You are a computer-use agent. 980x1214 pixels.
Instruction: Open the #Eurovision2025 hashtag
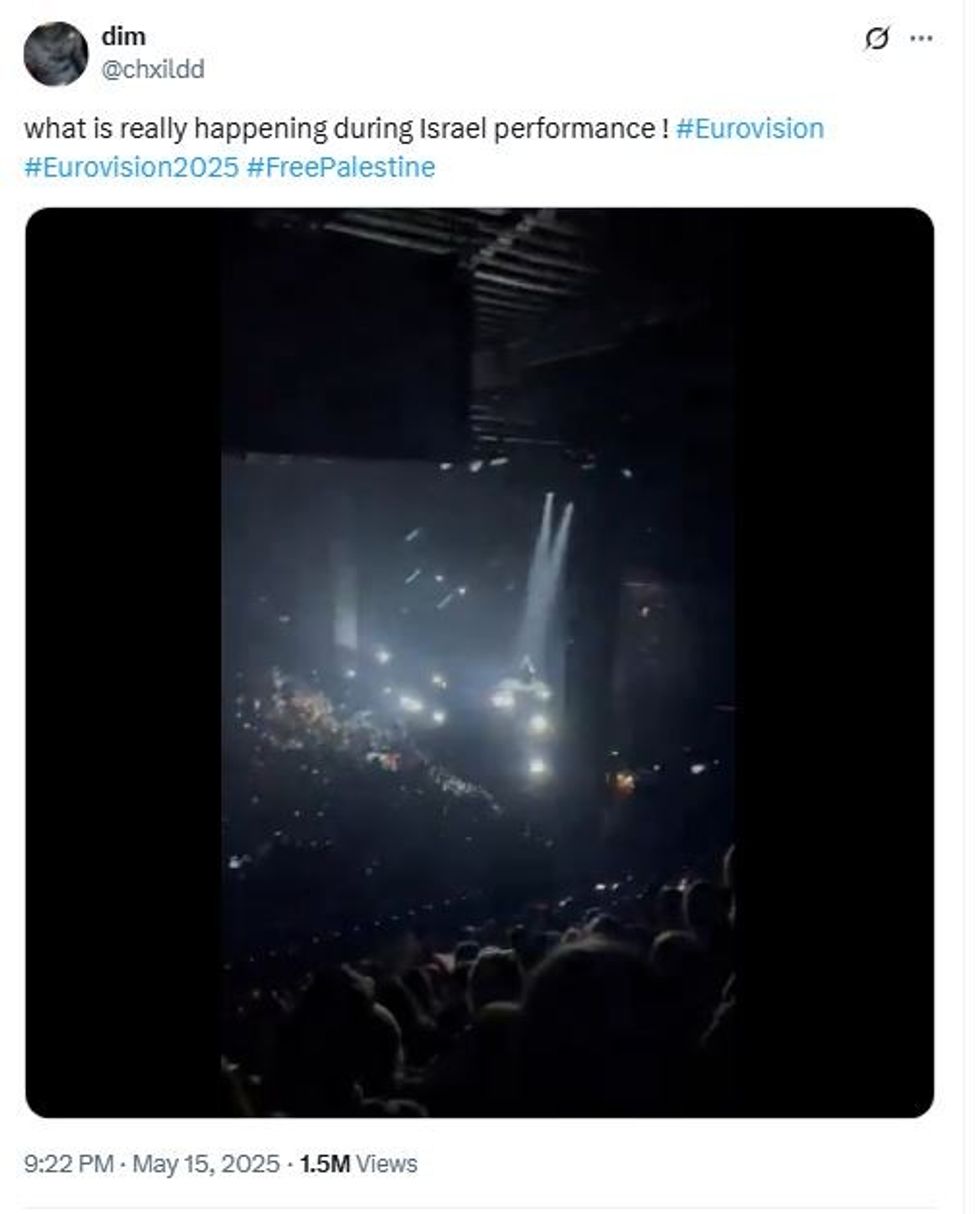130,168
